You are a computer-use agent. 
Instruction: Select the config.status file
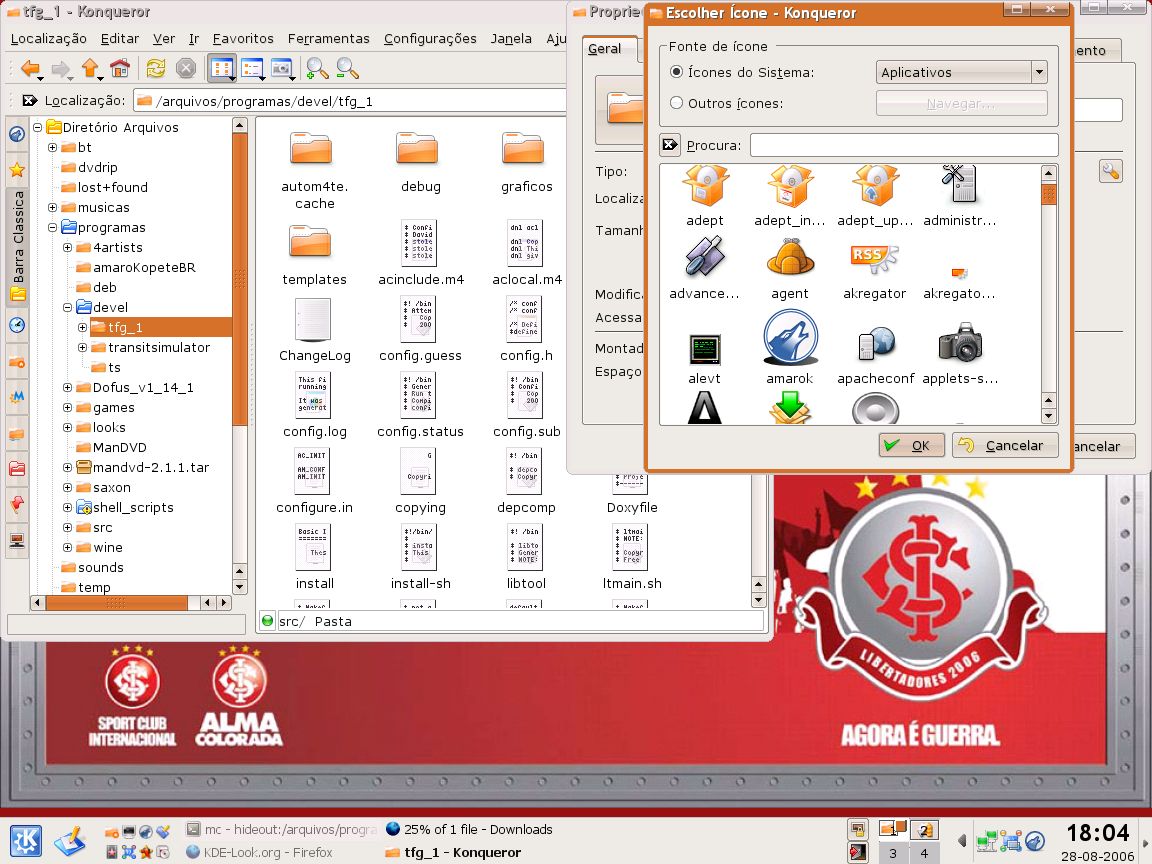point(420,406)
